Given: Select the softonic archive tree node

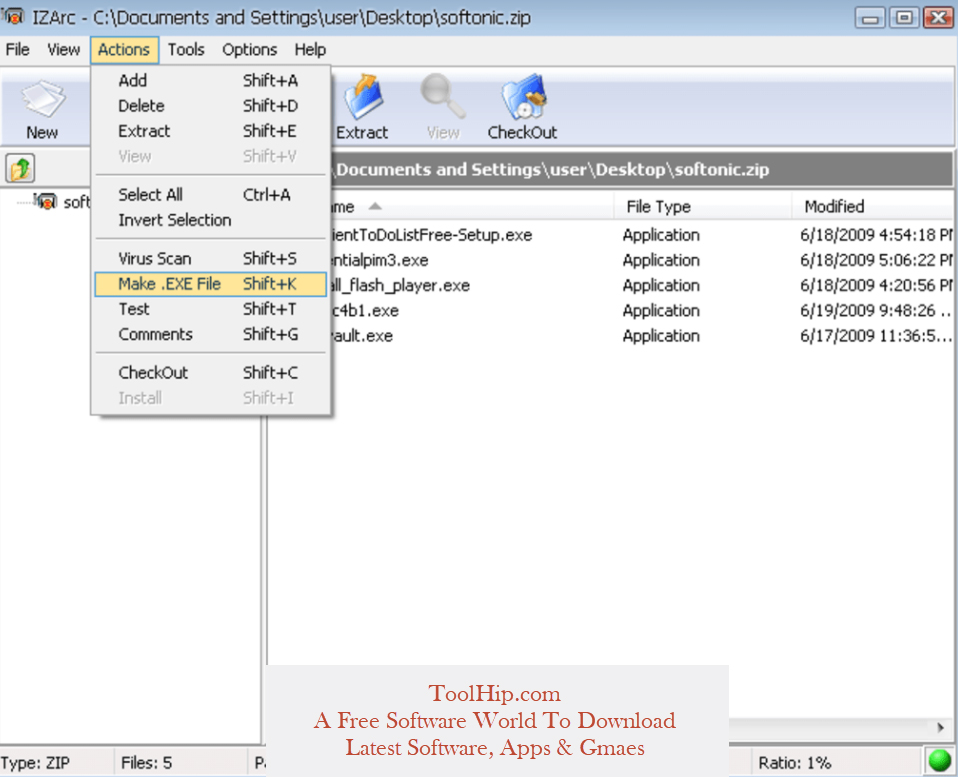Looking at the screenshot, I should [x=62, y=202].
